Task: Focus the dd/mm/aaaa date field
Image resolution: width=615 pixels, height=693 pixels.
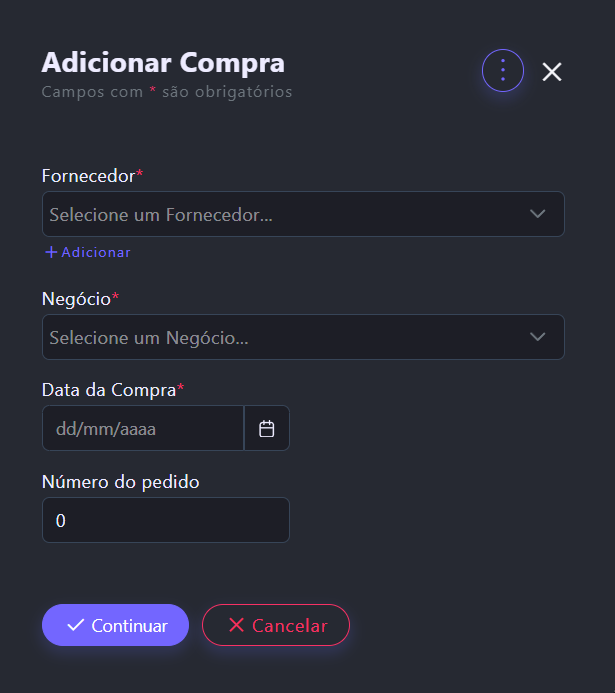Action: [142, 428]
